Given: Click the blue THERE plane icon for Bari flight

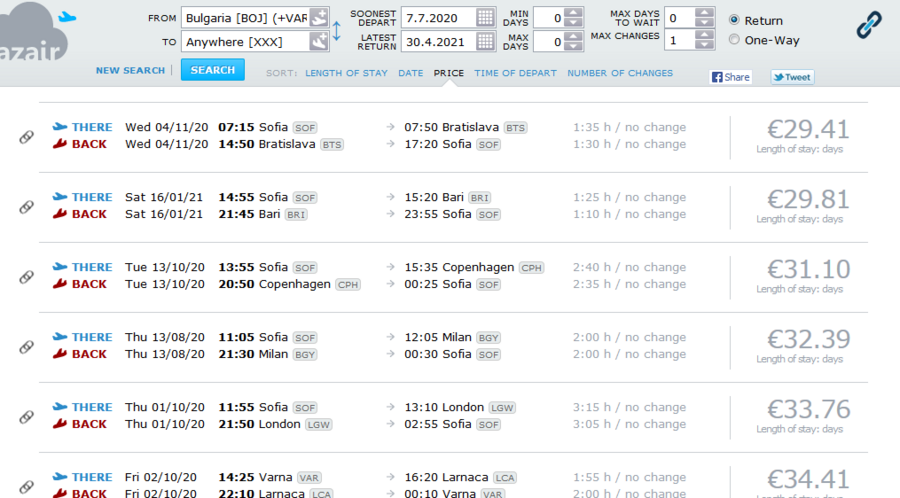Looking at the screenshot, I should [x=60, y=197].
